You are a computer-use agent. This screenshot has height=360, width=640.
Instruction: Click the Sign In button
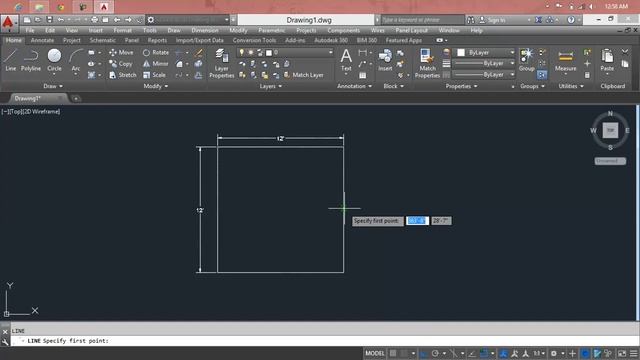point(493,20)
